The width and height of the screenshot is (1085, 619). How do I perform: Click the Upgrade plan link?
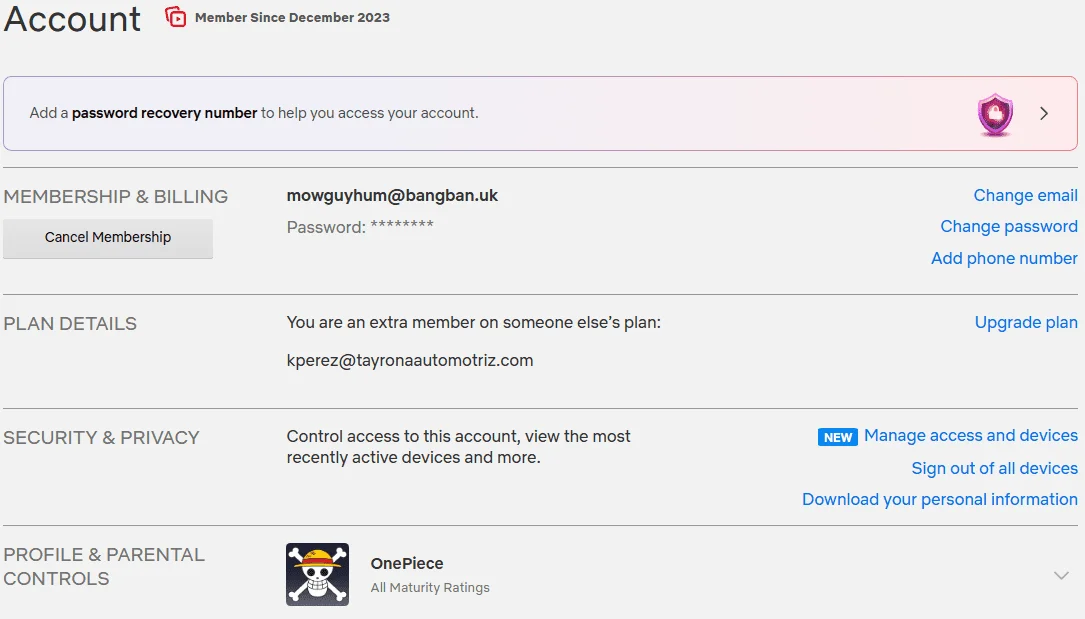[1026, 323]
